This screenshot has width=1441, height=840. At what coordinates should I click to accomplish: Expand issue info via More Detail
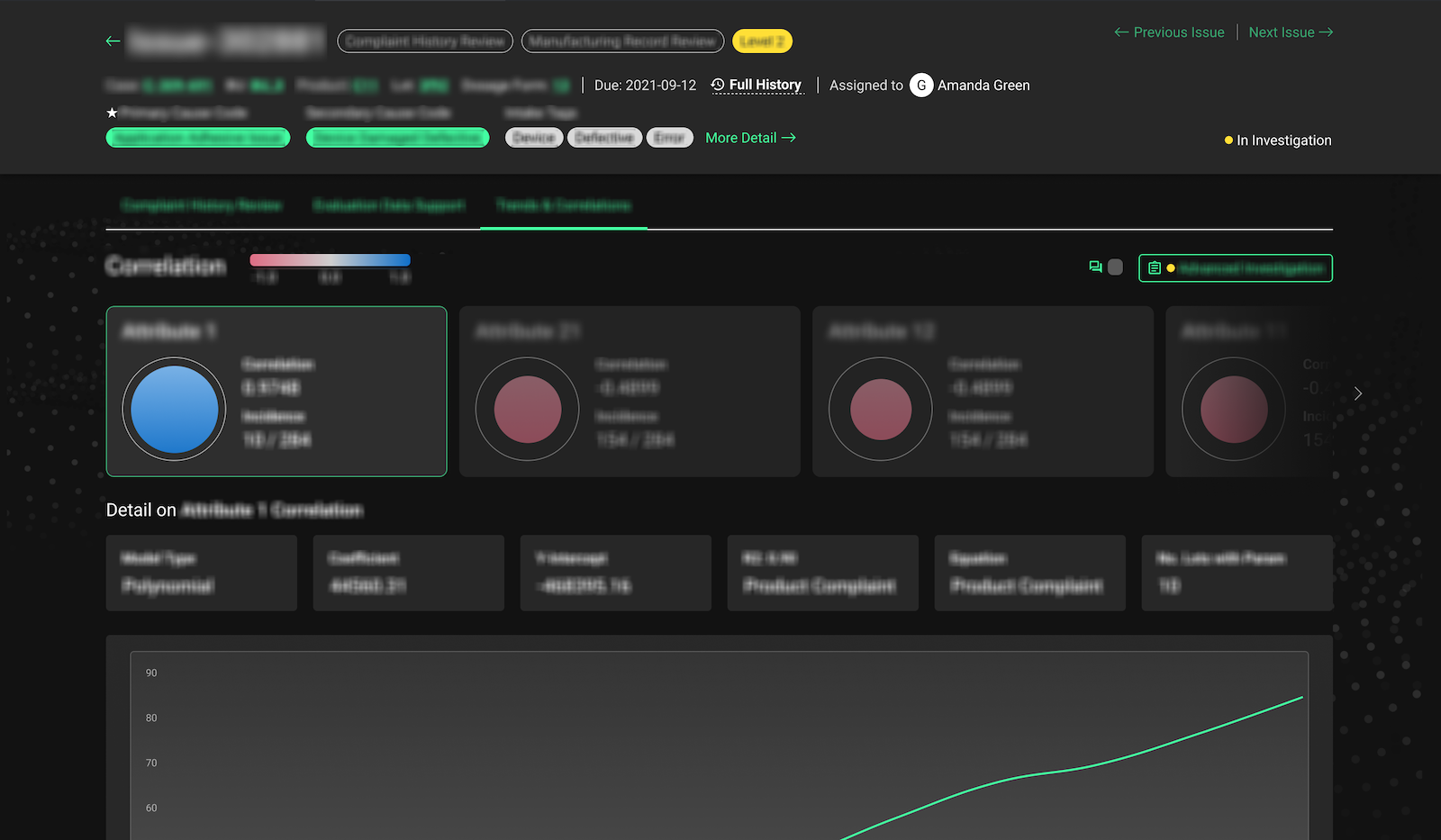pyautogui.click(x=749, y=138)
